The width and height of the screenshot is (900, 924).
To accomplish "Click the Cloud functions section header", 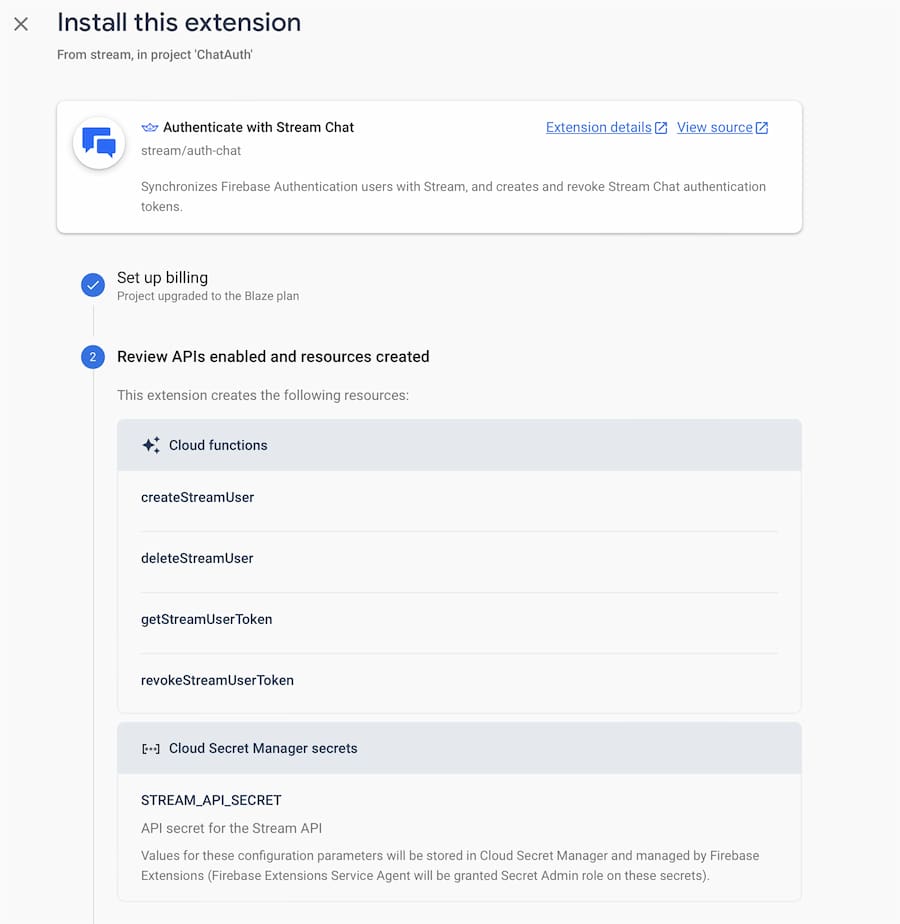I will click(459, 445).
